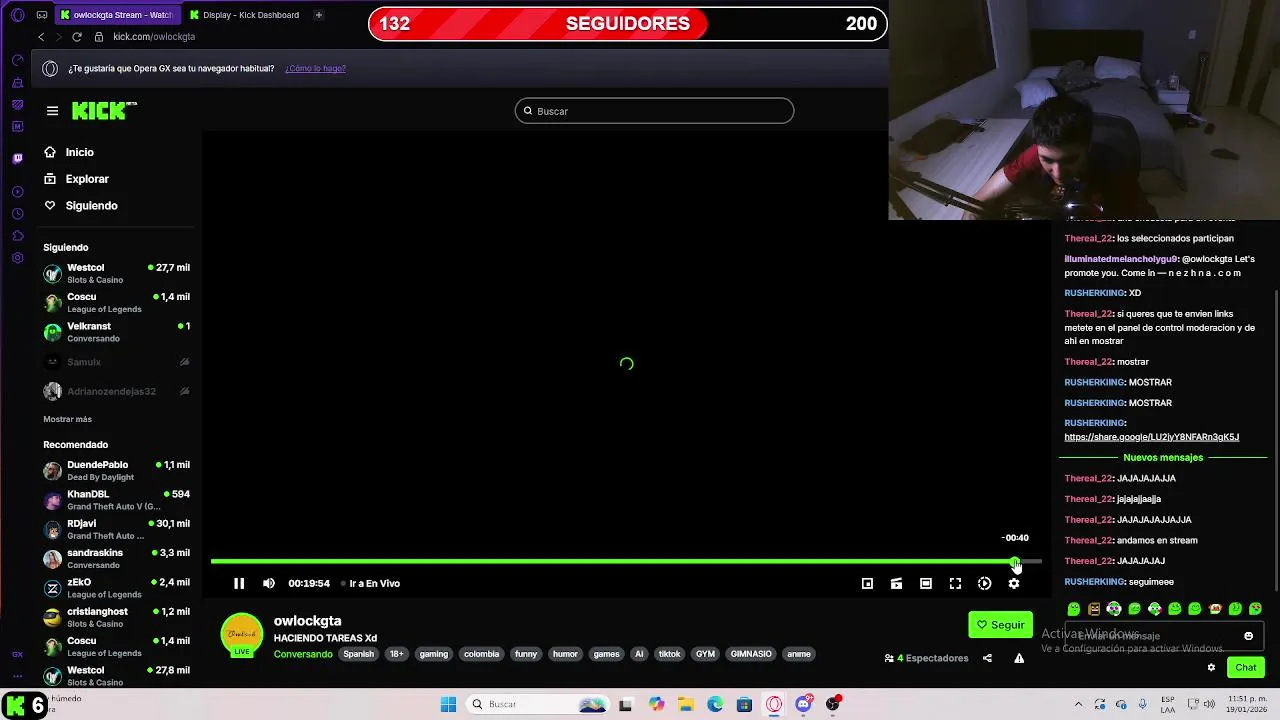Viewport: 1280px width, 720px height.
Task: Enter fullscreen video mode
Action: (955, 583)
